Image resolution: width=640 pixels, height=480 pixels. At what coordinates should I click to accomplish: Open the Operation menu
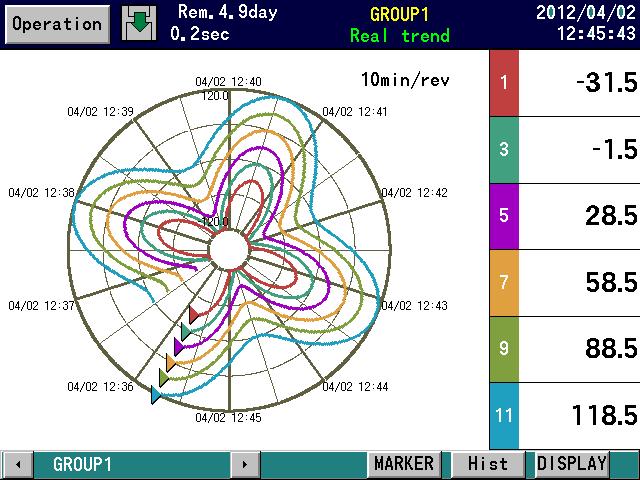pos(57,24)
